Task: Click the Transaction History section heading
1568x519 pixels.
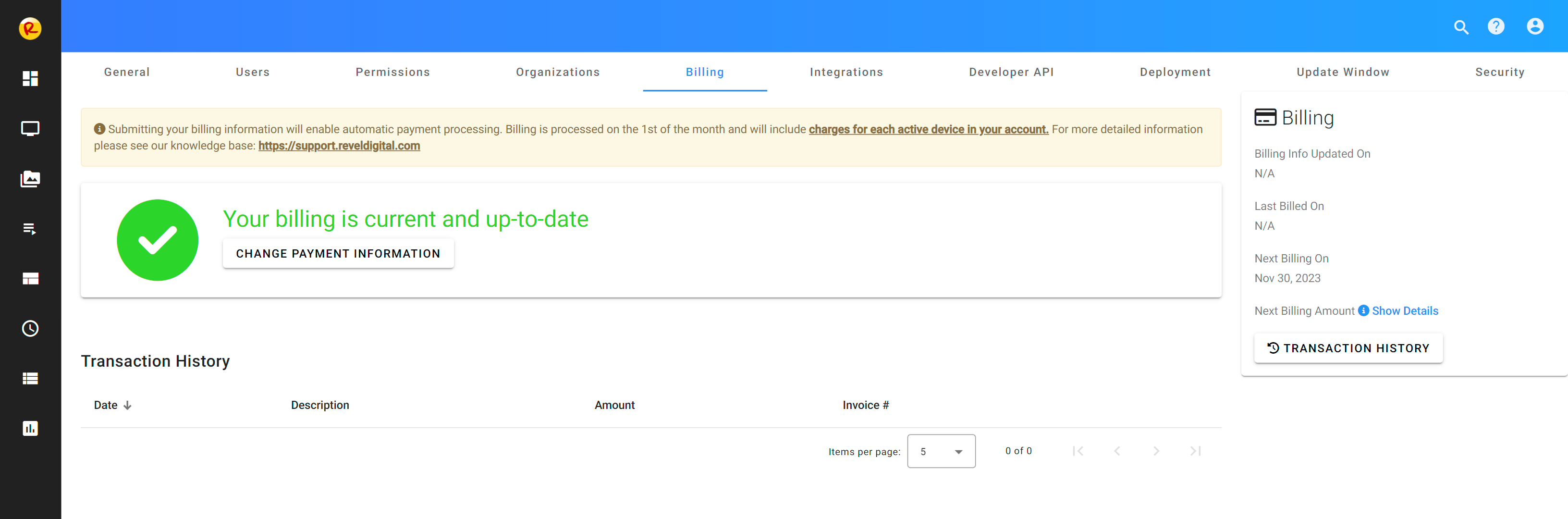Action: coord(155,361)
